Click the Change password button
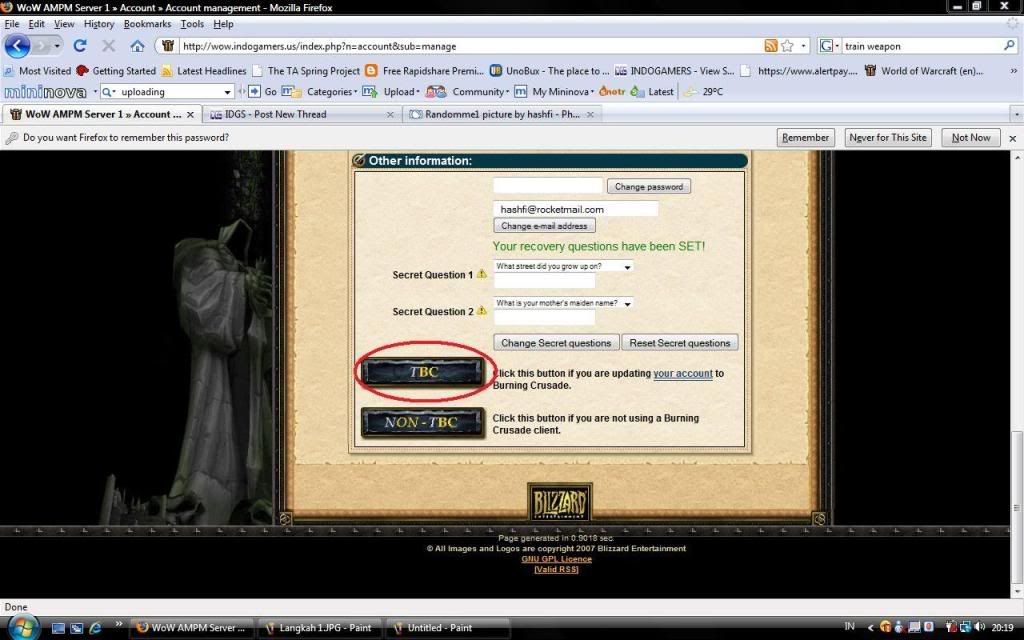 click(648, 186)
